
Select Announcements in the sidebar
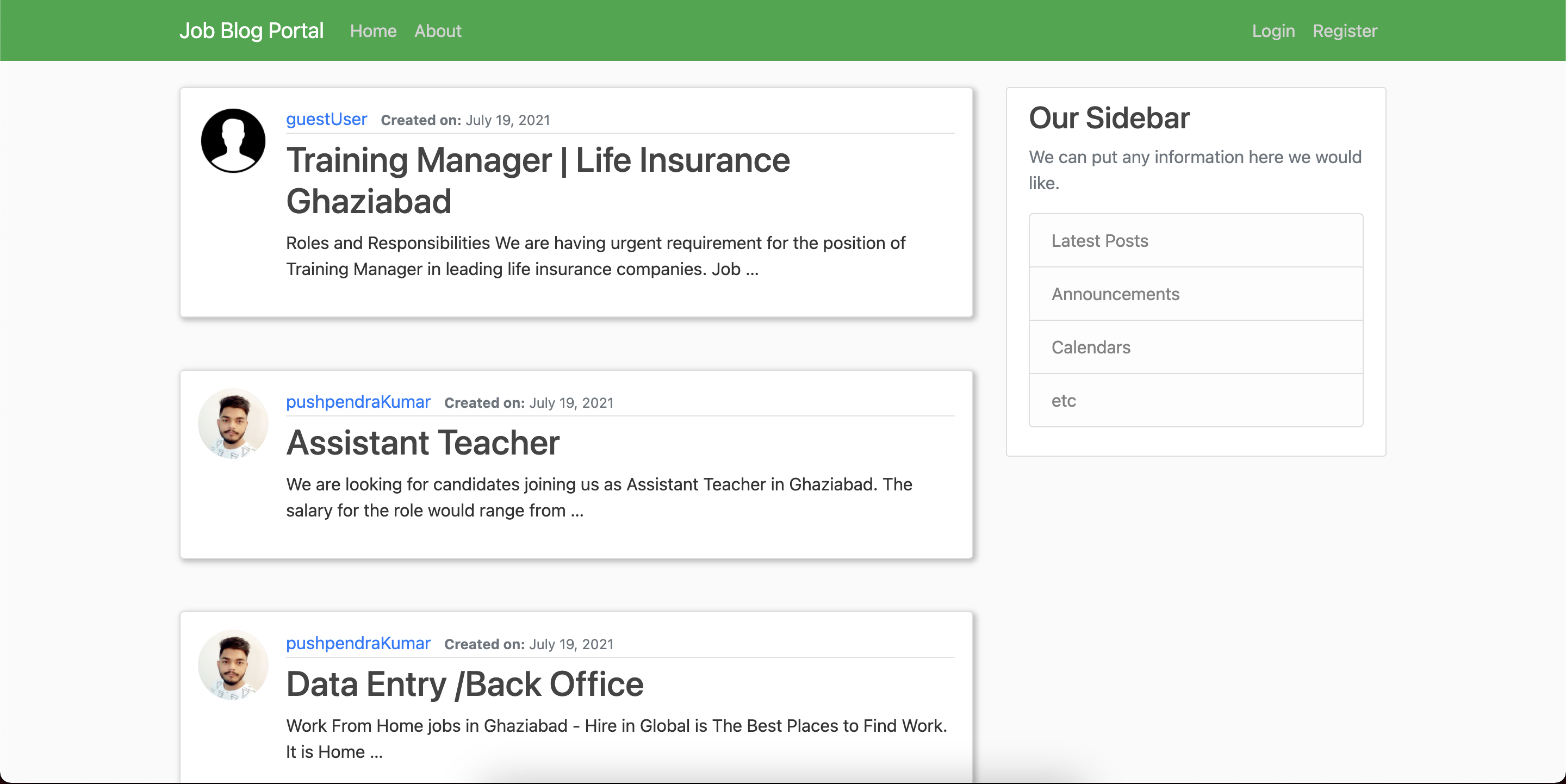[x=1116, y=294]
